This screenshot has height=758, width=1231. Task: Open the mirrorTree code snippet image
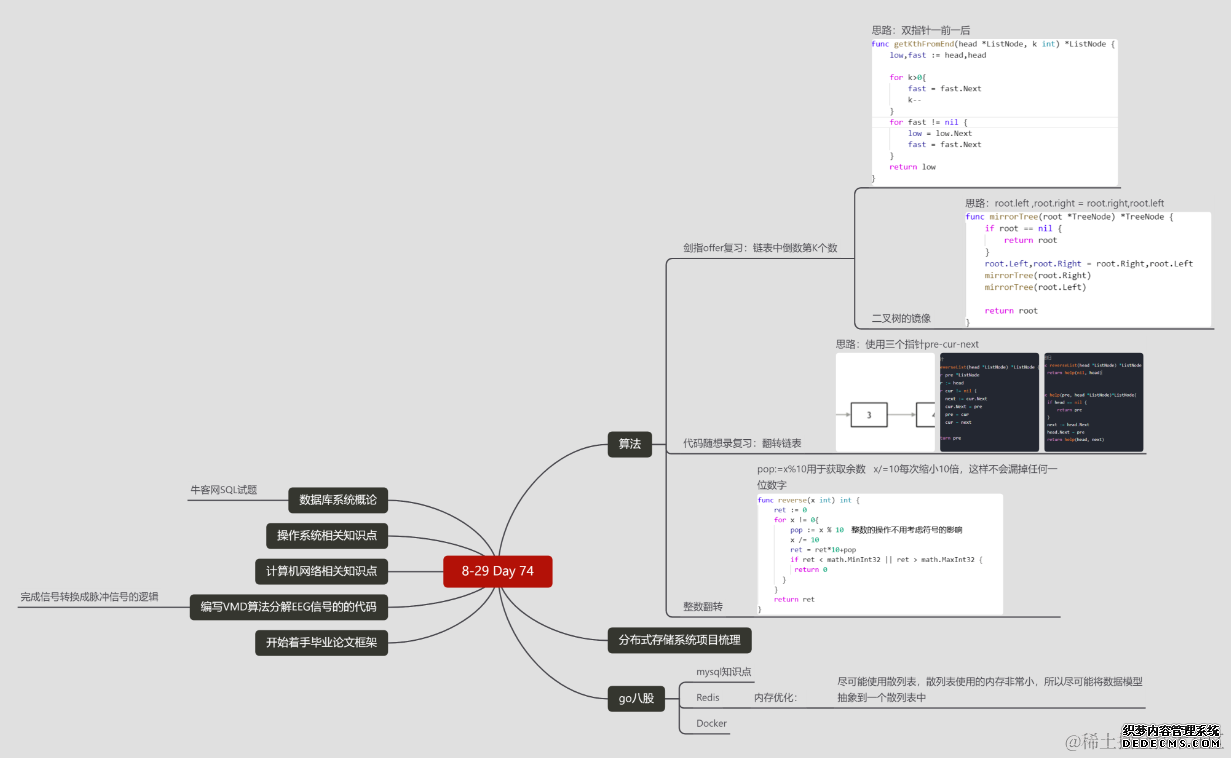coord(1087,268)
